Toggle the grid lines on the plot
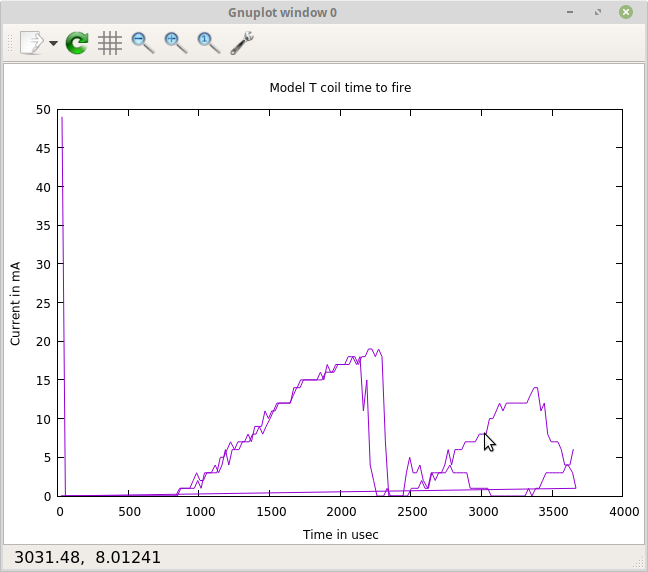The height and width of the screenshot is (572, 648). coord(110,43)
